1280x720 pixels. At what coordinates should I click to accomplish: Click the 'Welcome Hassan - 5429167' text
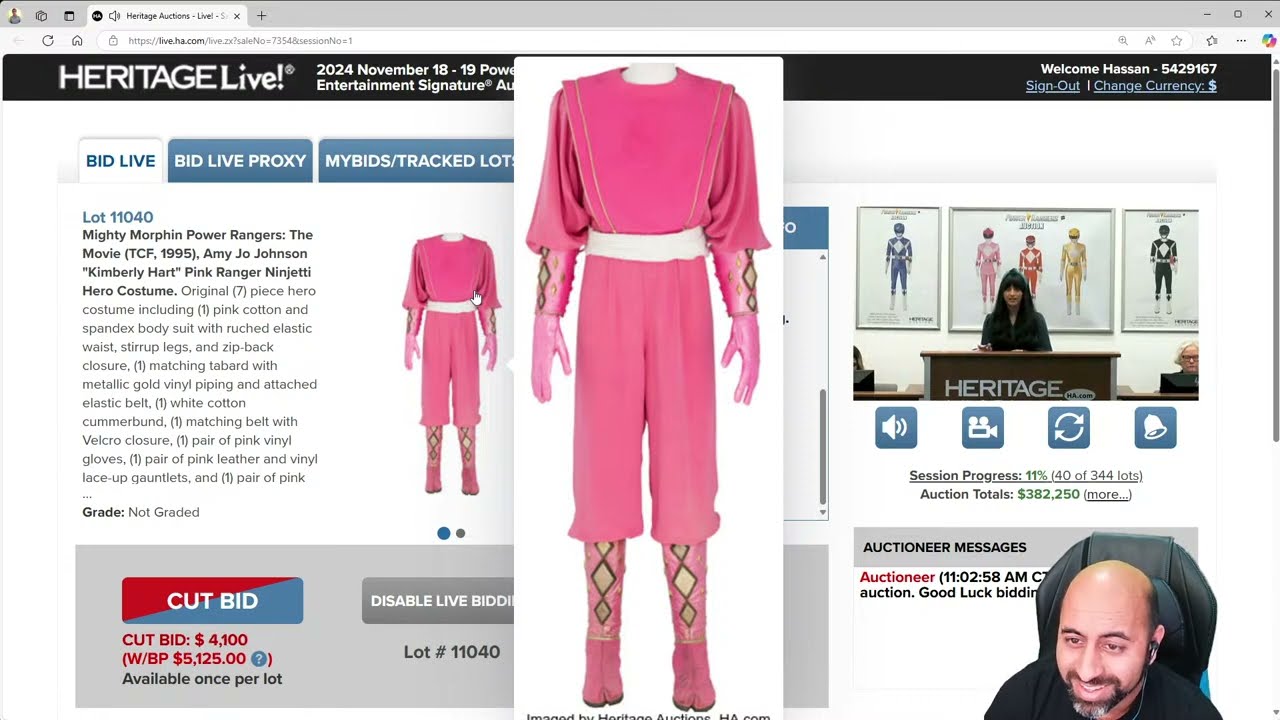pos(1129,69)
